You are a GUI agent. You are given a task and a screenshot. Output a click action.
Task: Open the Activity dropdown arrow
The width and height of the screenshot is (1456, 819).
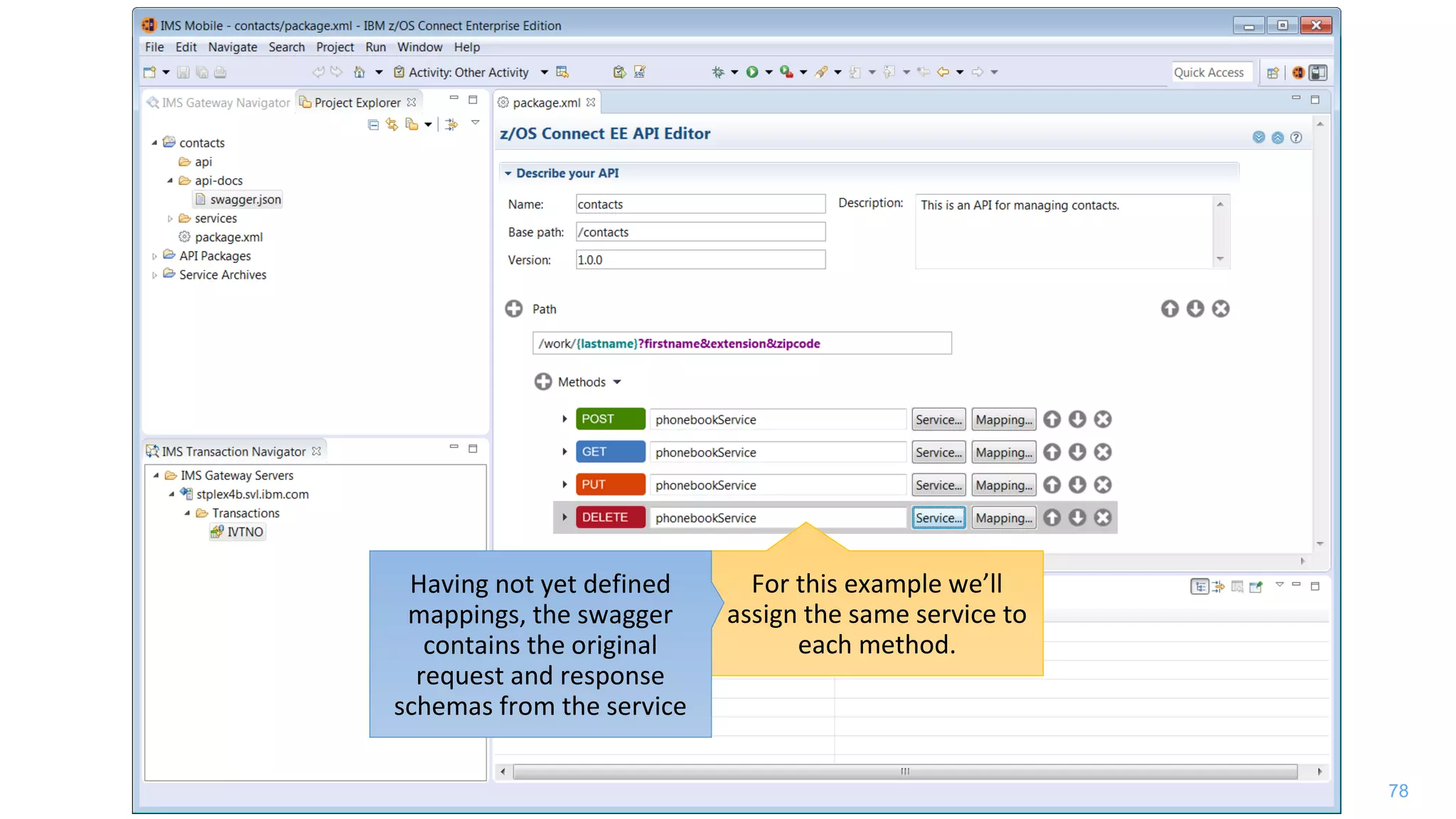click(544, 72)
